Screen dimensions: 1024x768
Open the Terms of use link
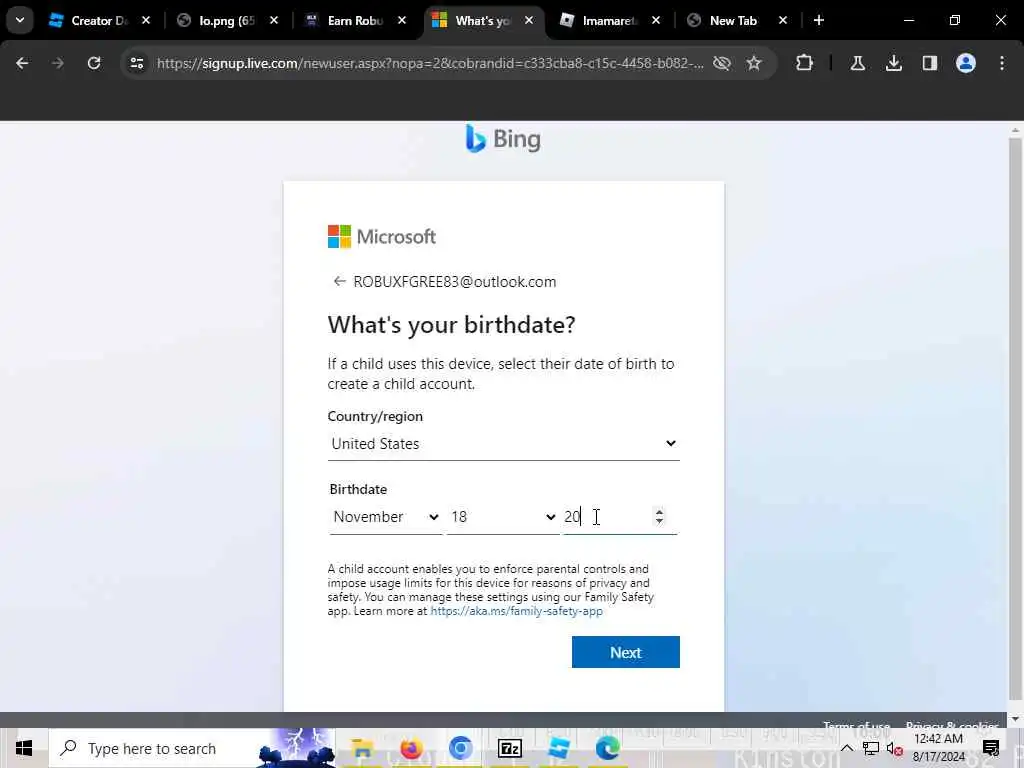click(856, 725)
